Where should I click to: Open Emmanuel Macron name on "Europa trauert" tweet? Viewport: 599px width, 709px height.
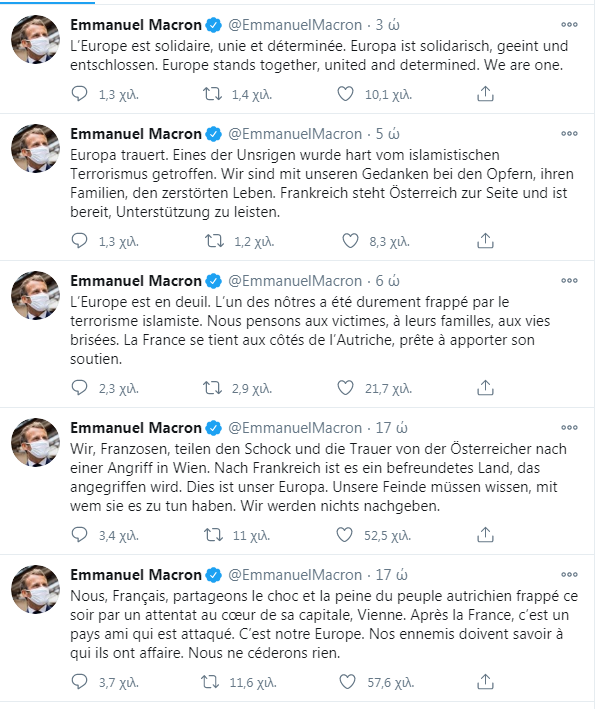(x=136, y=133)
